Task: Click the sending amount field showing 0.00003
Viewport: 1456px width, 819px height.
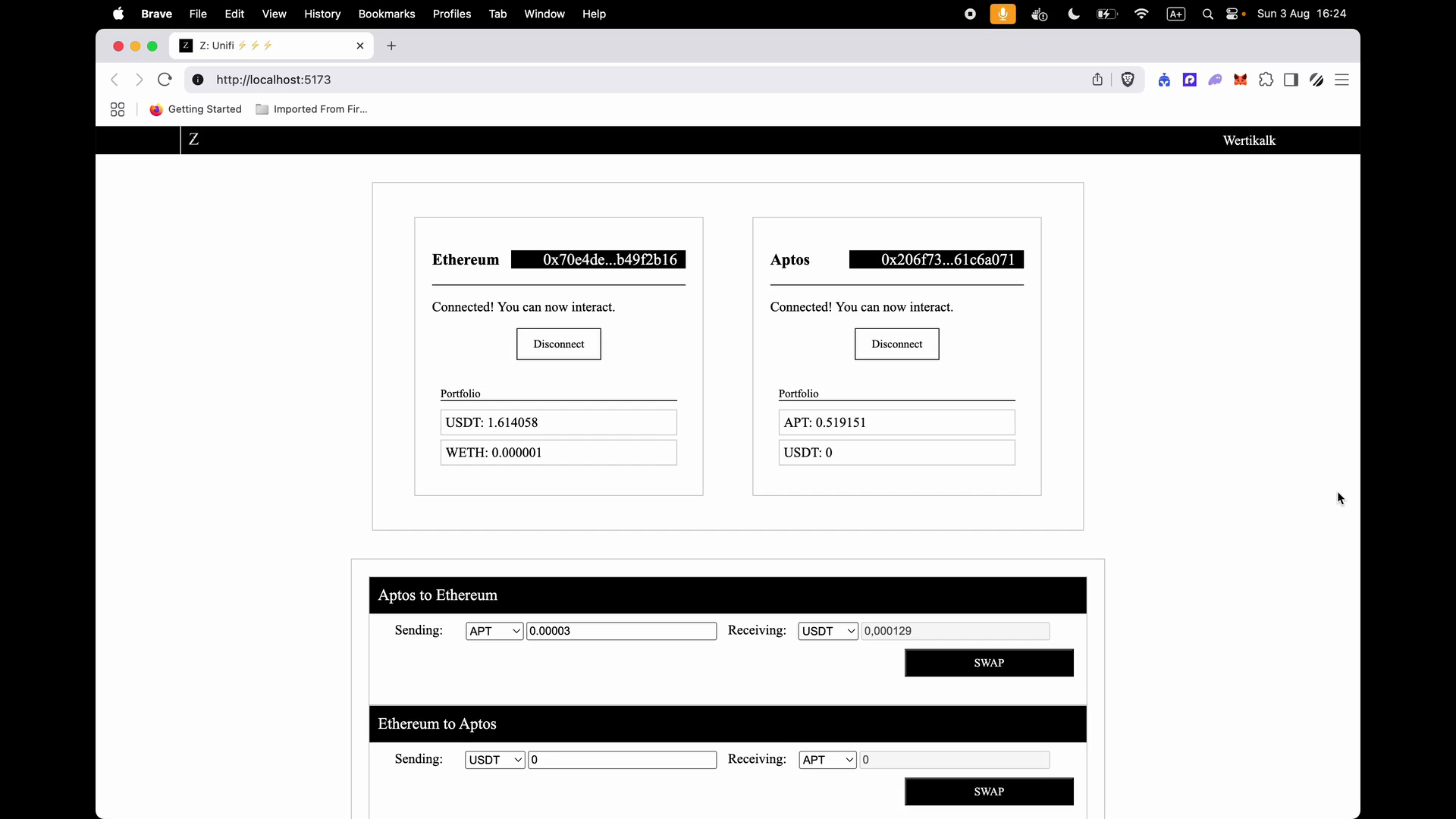Action: pos(621,631)
